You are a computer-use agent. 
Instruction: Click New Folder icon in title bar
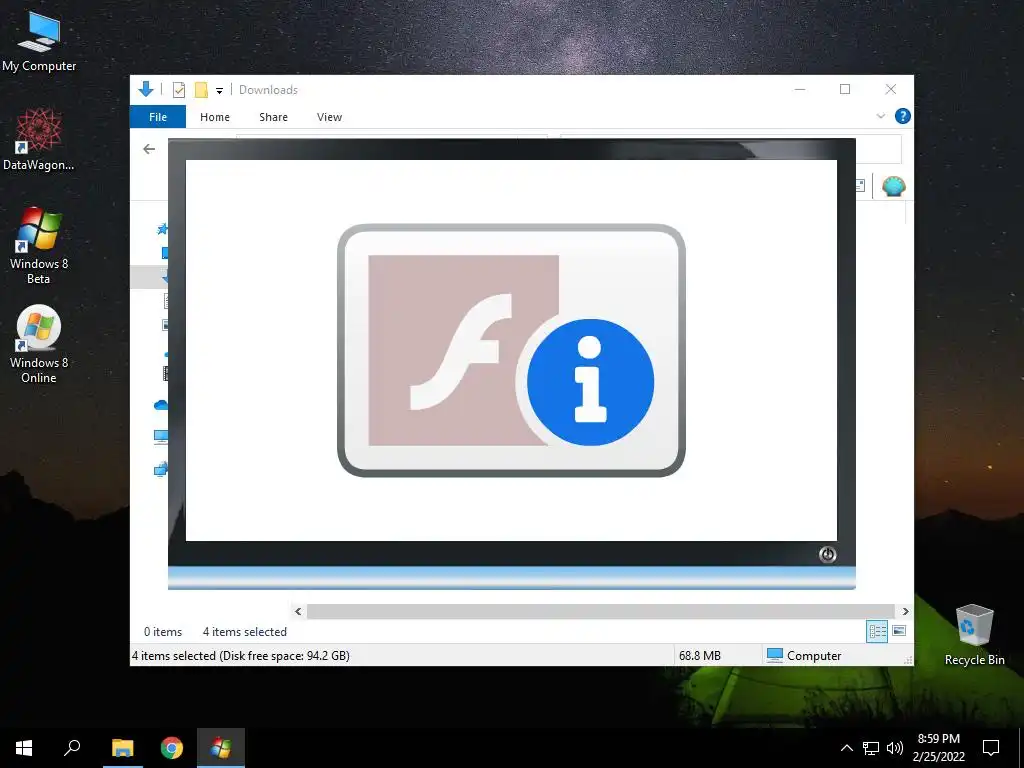(x=201, y=90)
